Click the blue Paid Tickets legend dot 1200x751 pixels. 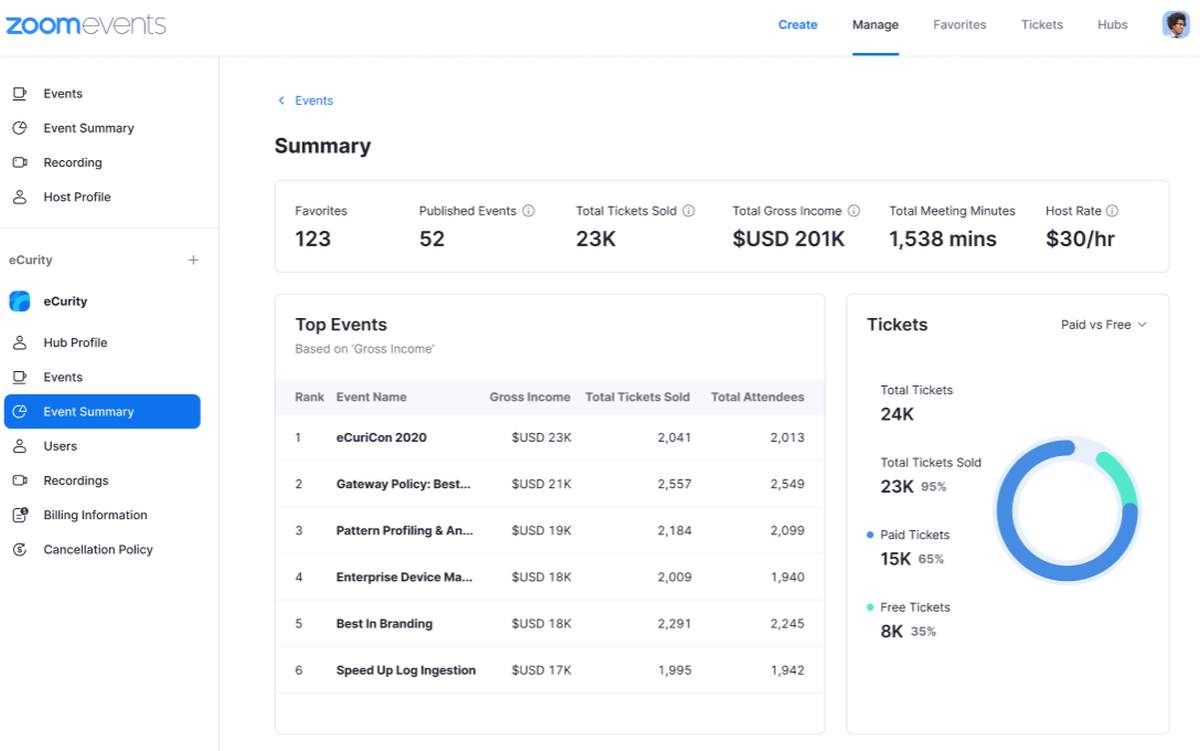pos(870,535)
